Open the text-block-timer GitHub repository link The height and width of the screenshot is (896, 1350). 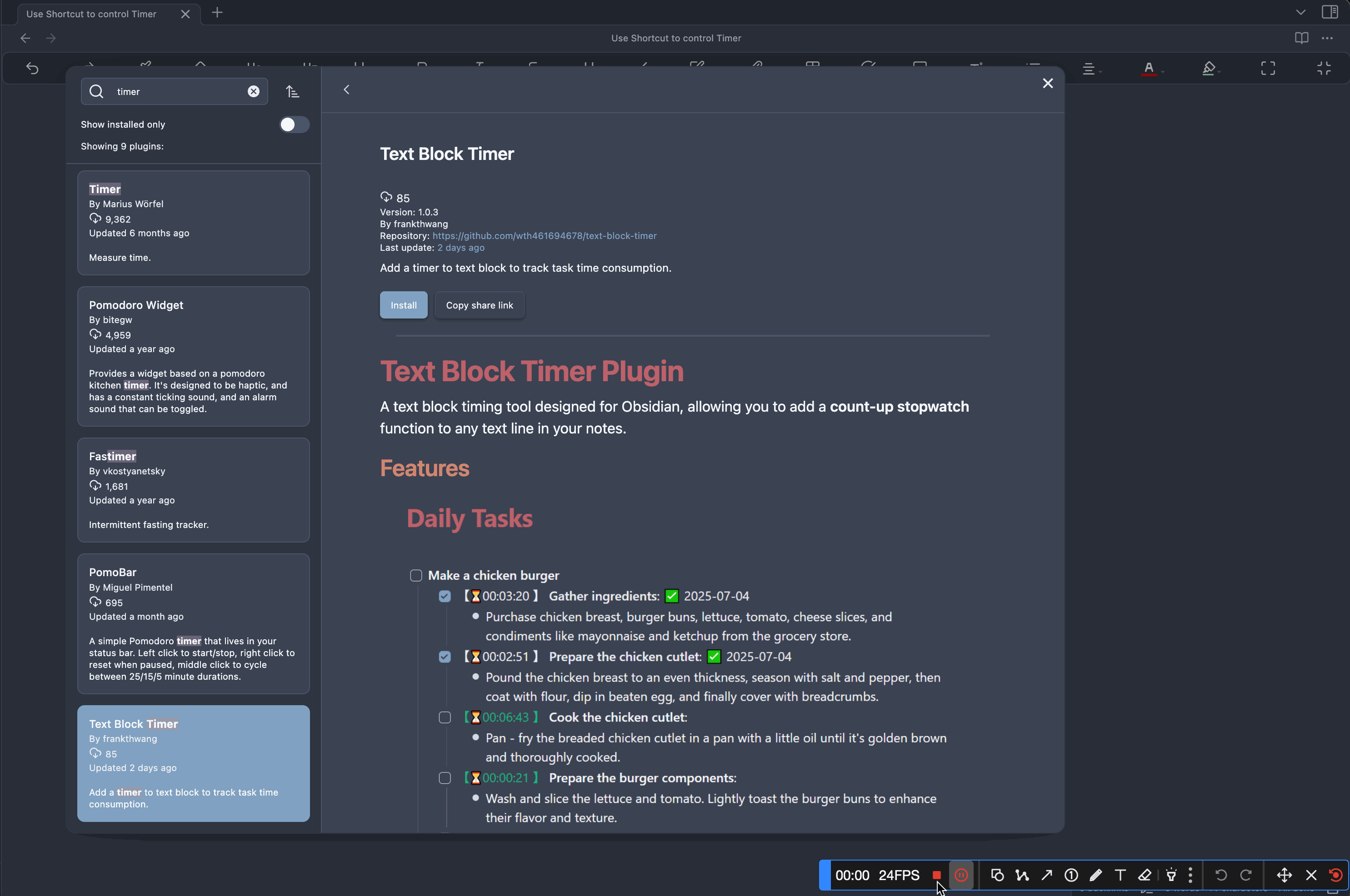[544, 235]
